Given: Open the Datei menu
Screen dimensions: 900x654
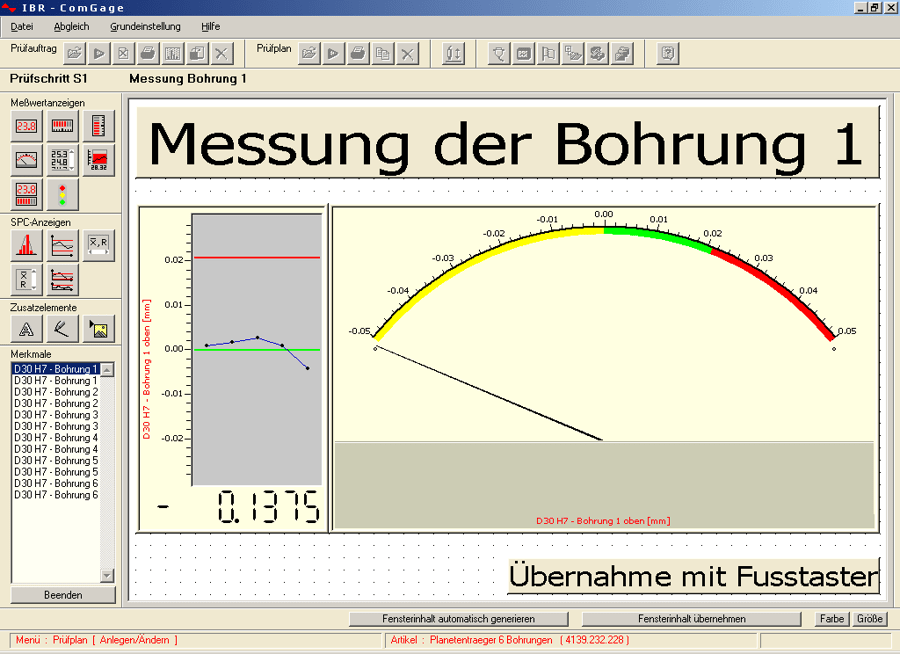Looking at the screenshot, I should [x=21, y=26].
